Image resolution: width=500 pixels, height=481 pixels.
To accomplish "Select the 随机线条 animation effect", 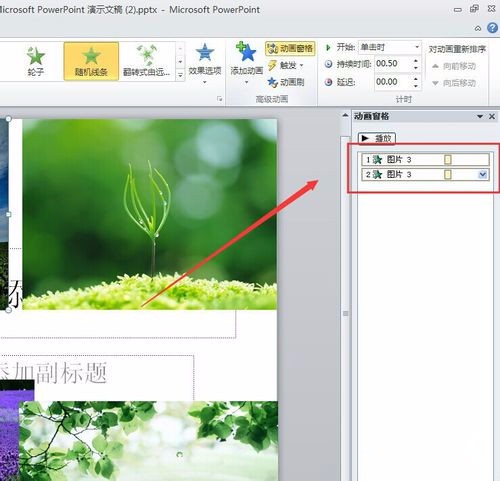I will tap(91, 61).
